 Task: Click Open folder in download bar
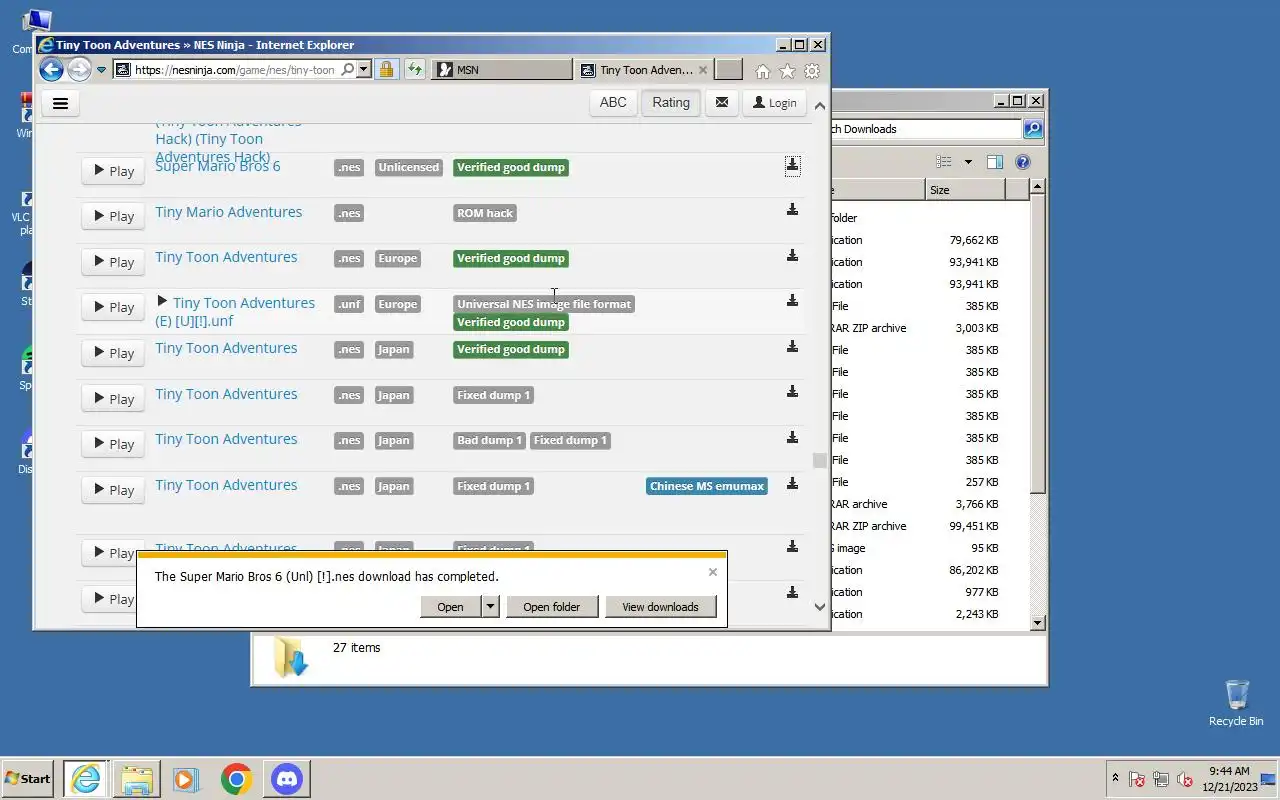(551, 606)
